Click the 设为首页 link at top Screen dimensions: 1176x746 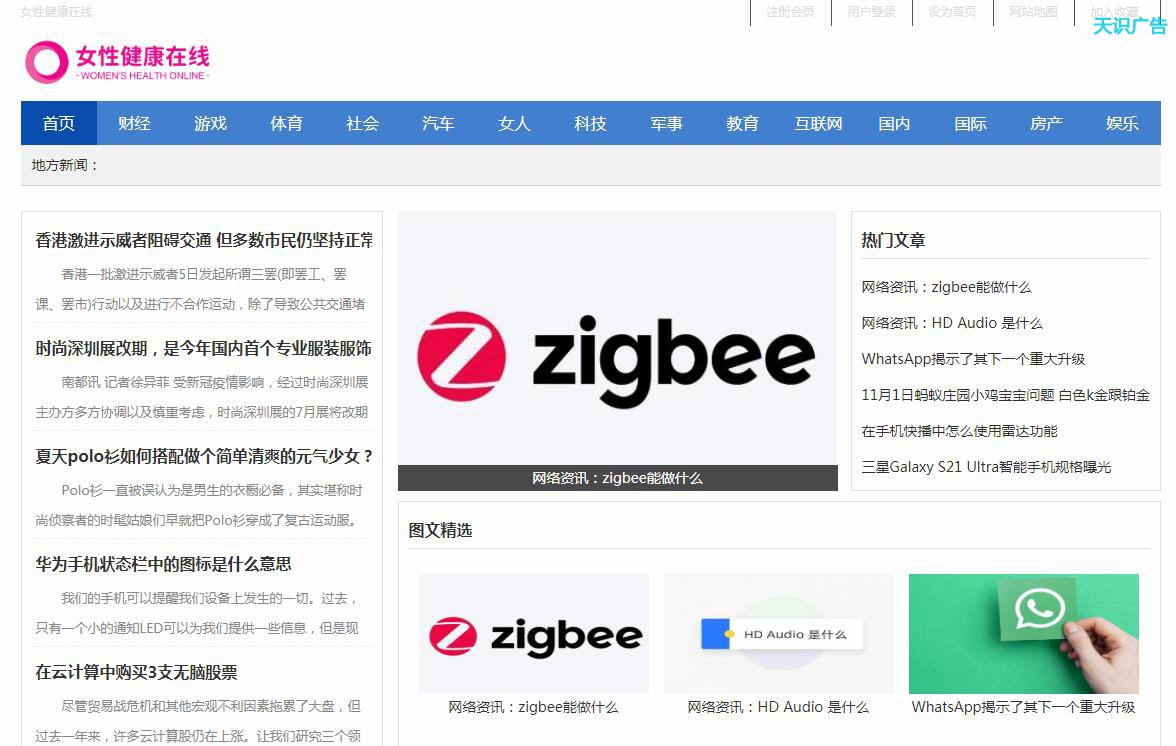pyautogui.click(x=952, y=11)
